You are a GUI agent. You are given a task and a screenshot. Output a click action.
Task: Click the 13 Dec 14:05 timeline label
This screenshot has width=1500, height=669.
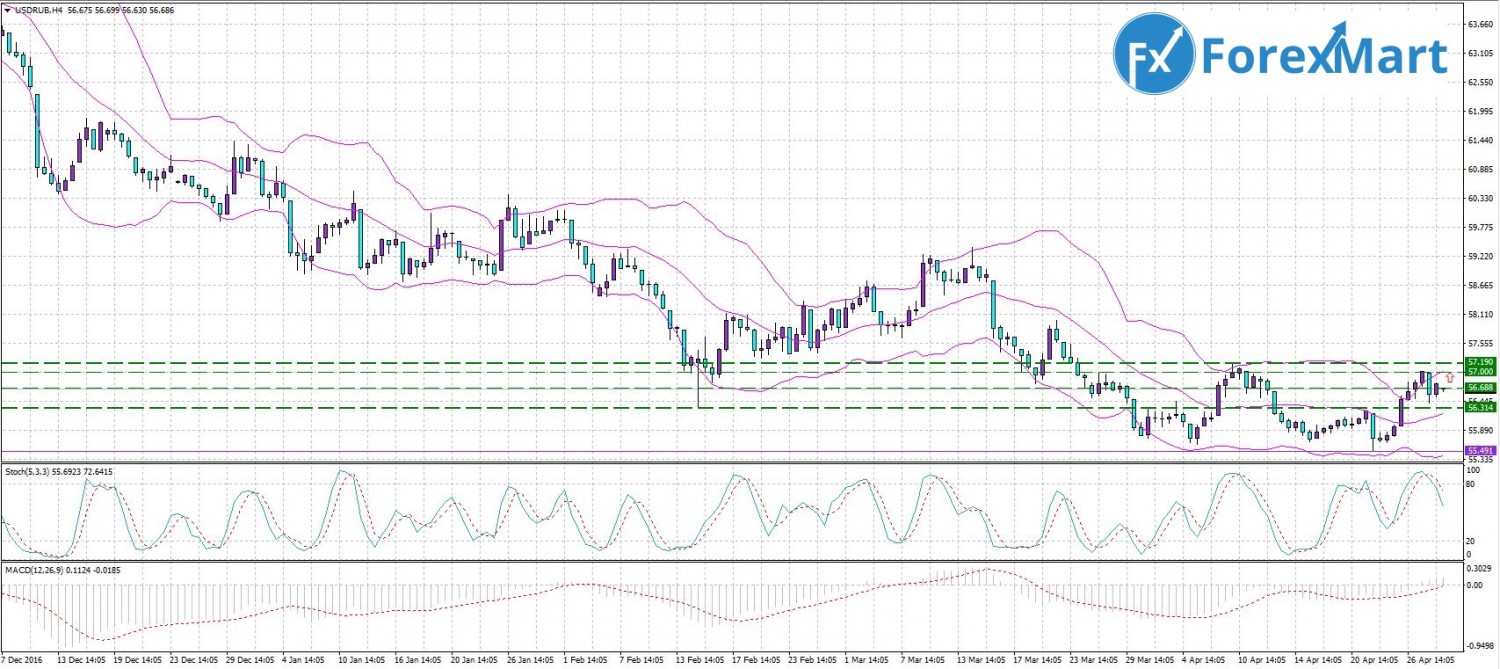pyautogui.click(x=83, y=661)
